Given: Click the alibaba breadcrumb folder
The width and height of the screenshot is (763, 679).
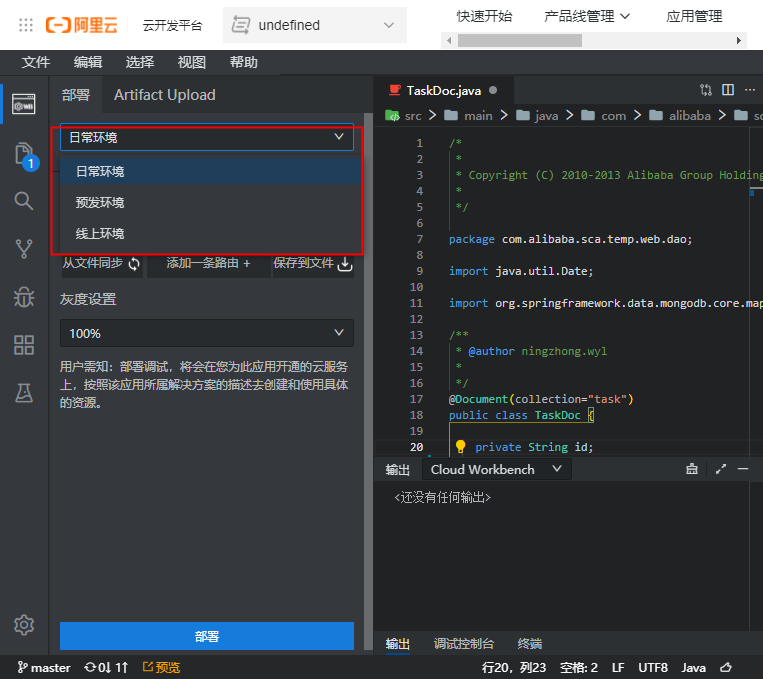Looking at the screenshot, I should [x=680, y=116].
